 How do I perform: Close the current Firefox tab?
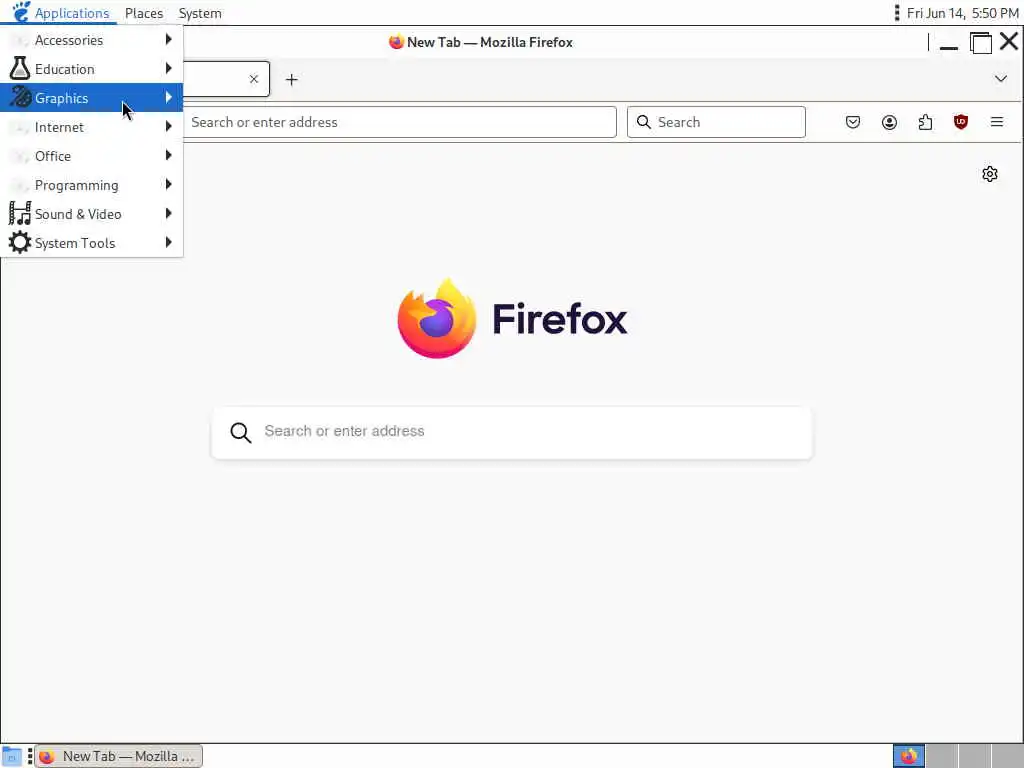254,79
